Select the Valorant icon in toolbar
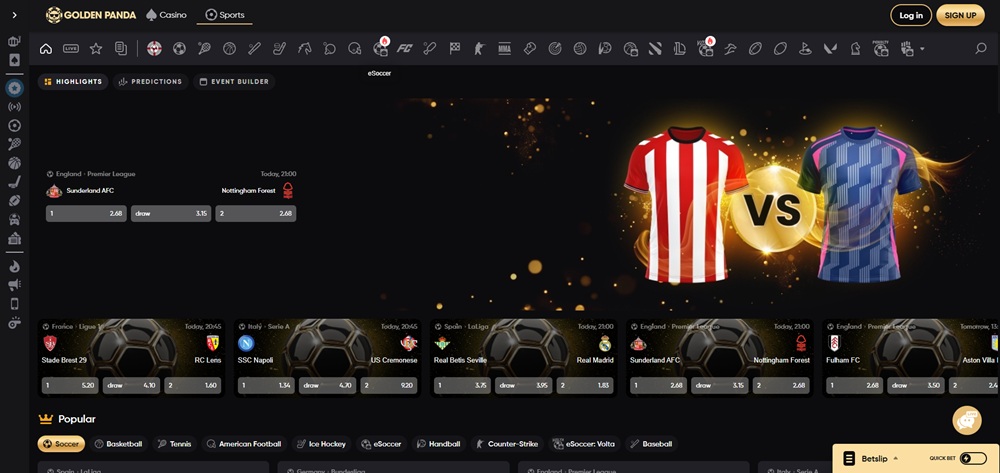 tap(830, 48)
